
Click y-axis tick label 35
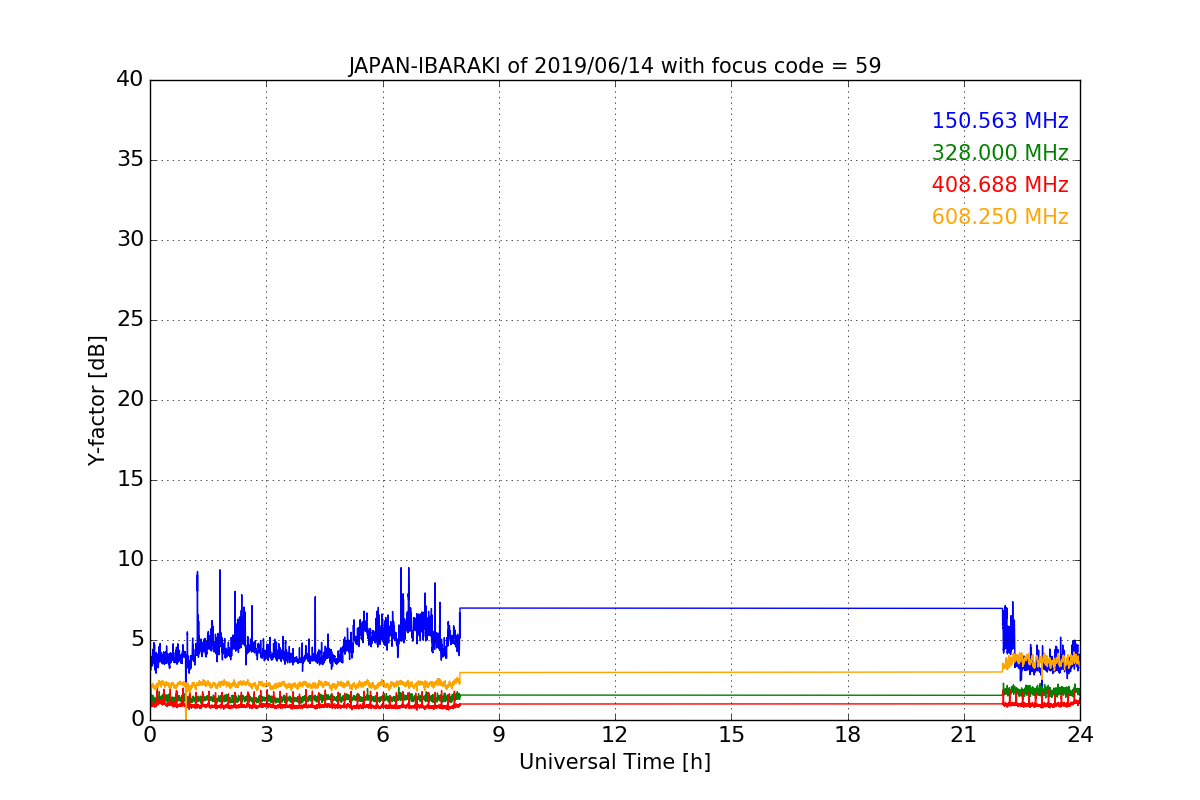point(130,160)
